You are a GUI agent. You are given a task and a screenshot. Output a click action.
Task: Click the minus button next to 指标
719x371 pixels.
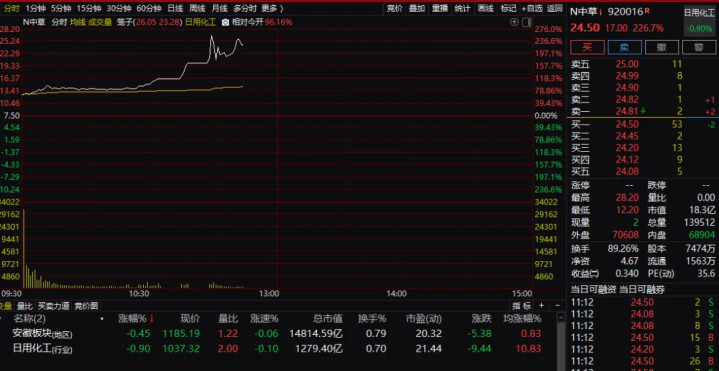[x=557, y=305]
